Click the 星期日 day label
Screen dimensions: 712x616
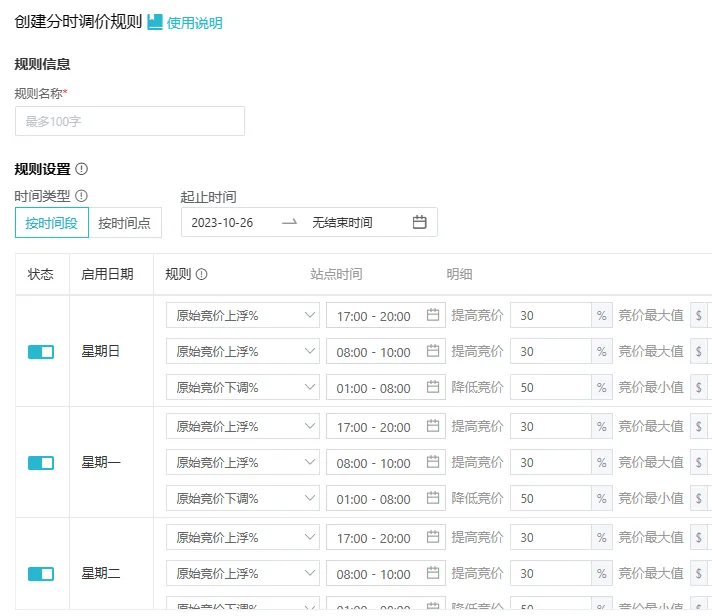[100, 351]
